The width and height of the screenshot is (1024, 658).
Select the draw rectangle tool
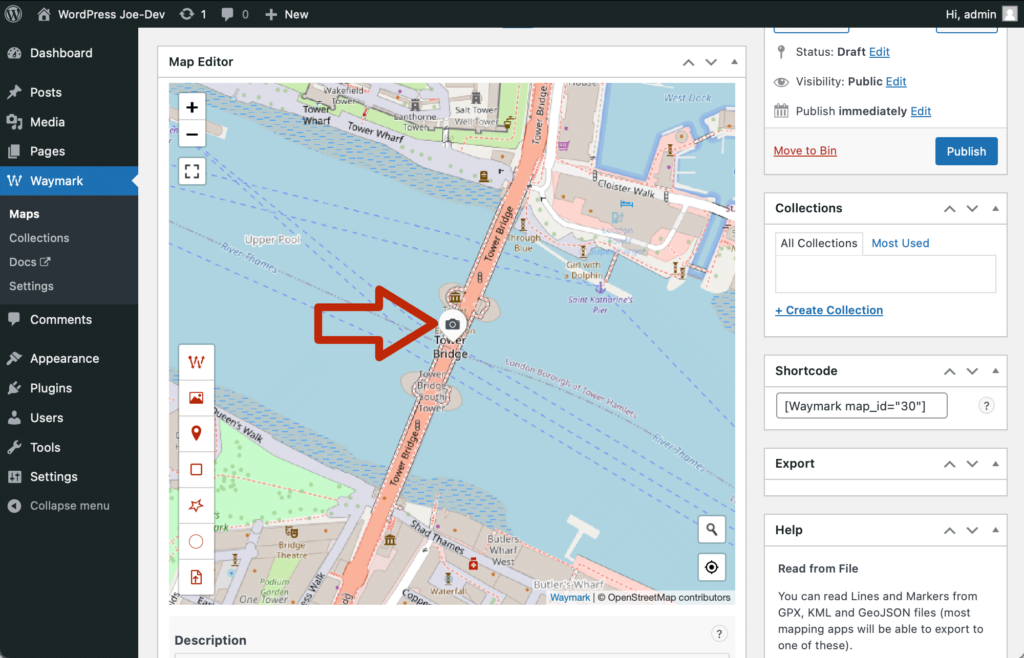click(196, 469)
